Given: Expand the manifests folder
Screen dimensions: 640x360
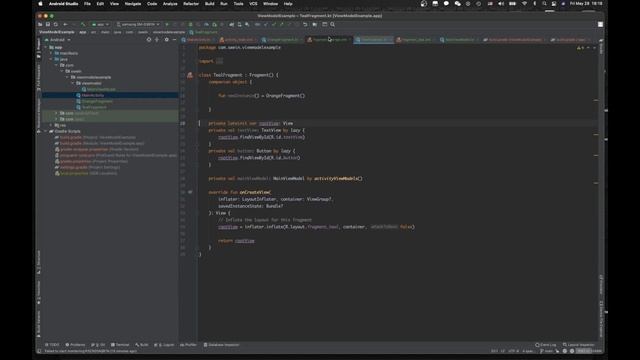Looking at the screenshot, I should tap(51, 53).
